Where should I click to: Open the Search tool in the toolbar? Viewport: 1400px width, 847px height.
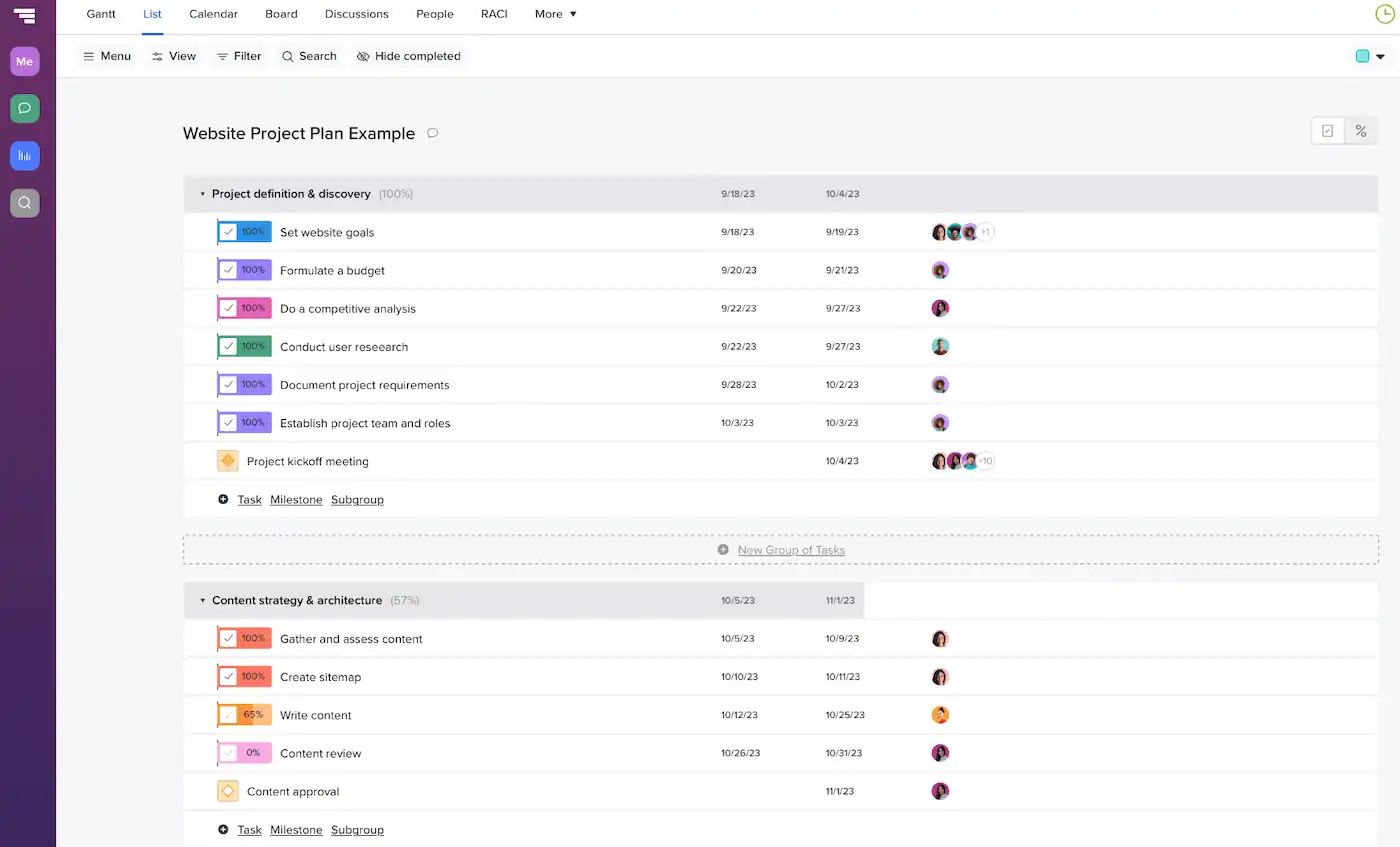[309, 56]
